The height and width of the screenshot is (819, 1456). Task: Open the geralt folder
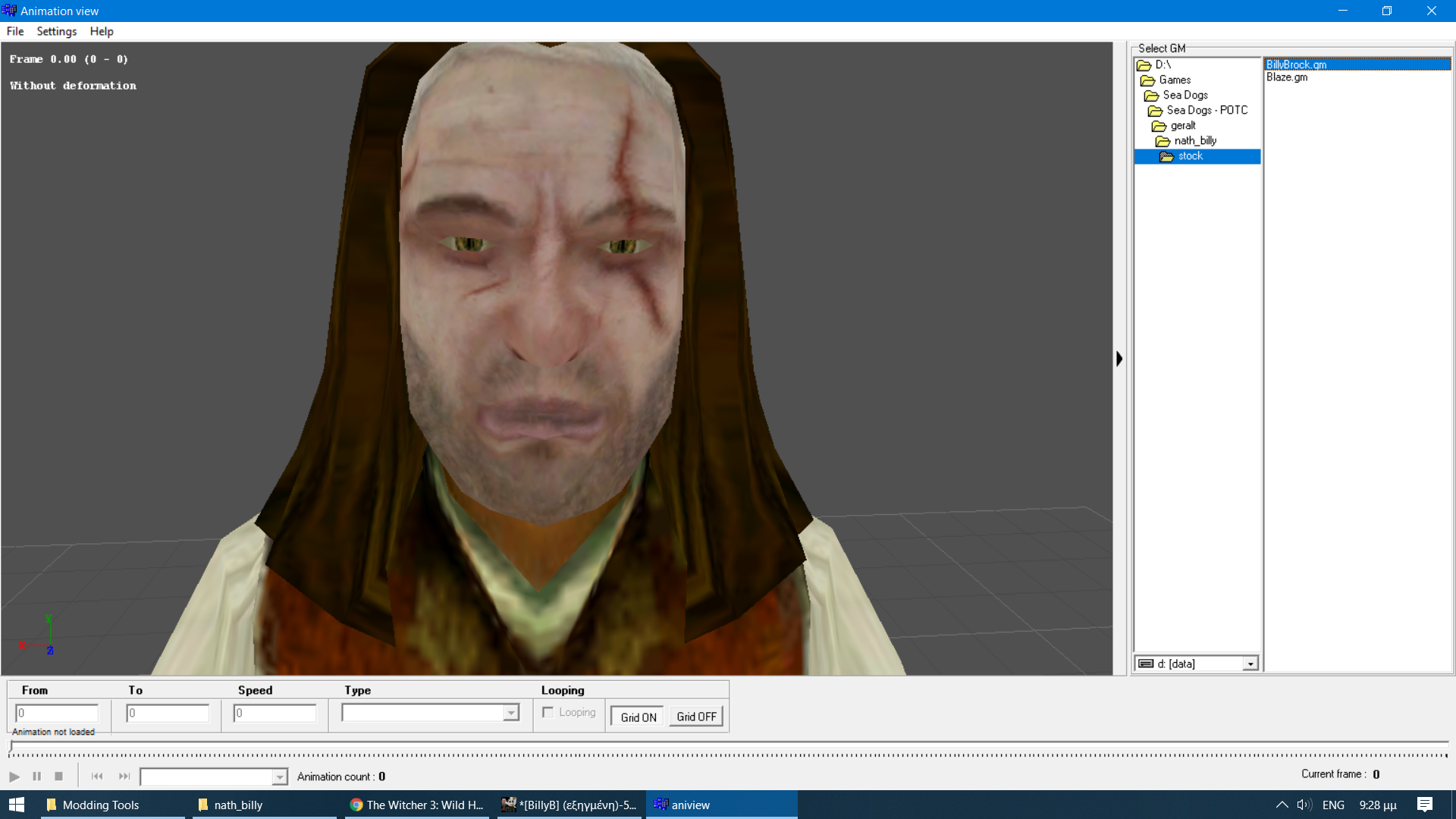(x=1182, y=126)
